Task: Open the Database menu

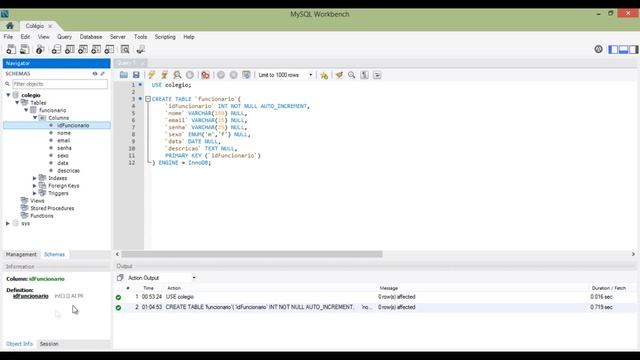Action: pyautogui.click(x=91, y=37)
